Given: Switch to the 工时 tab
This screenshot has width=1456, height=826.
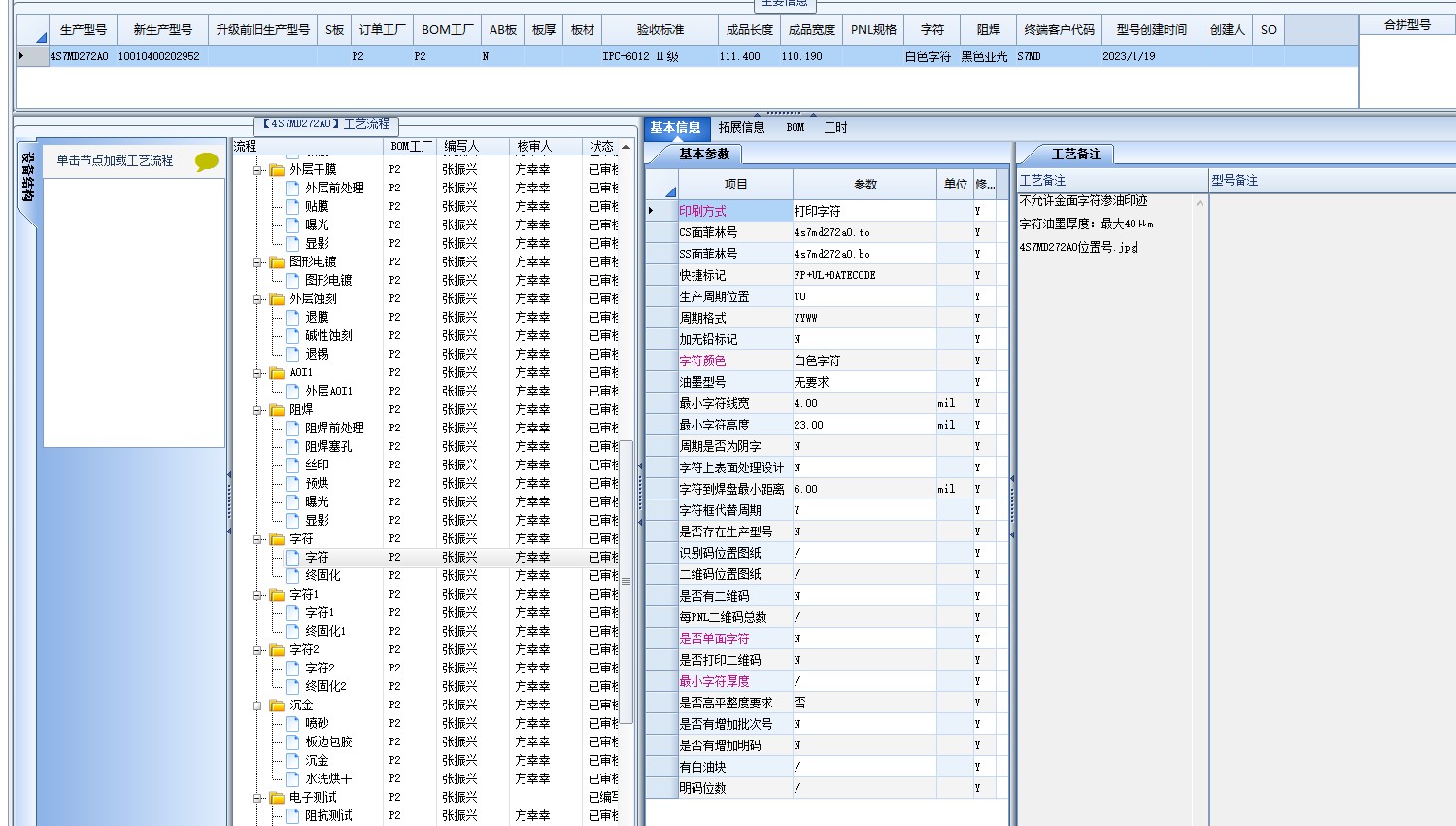Looking at the screenshot, I should pos(835,127).
